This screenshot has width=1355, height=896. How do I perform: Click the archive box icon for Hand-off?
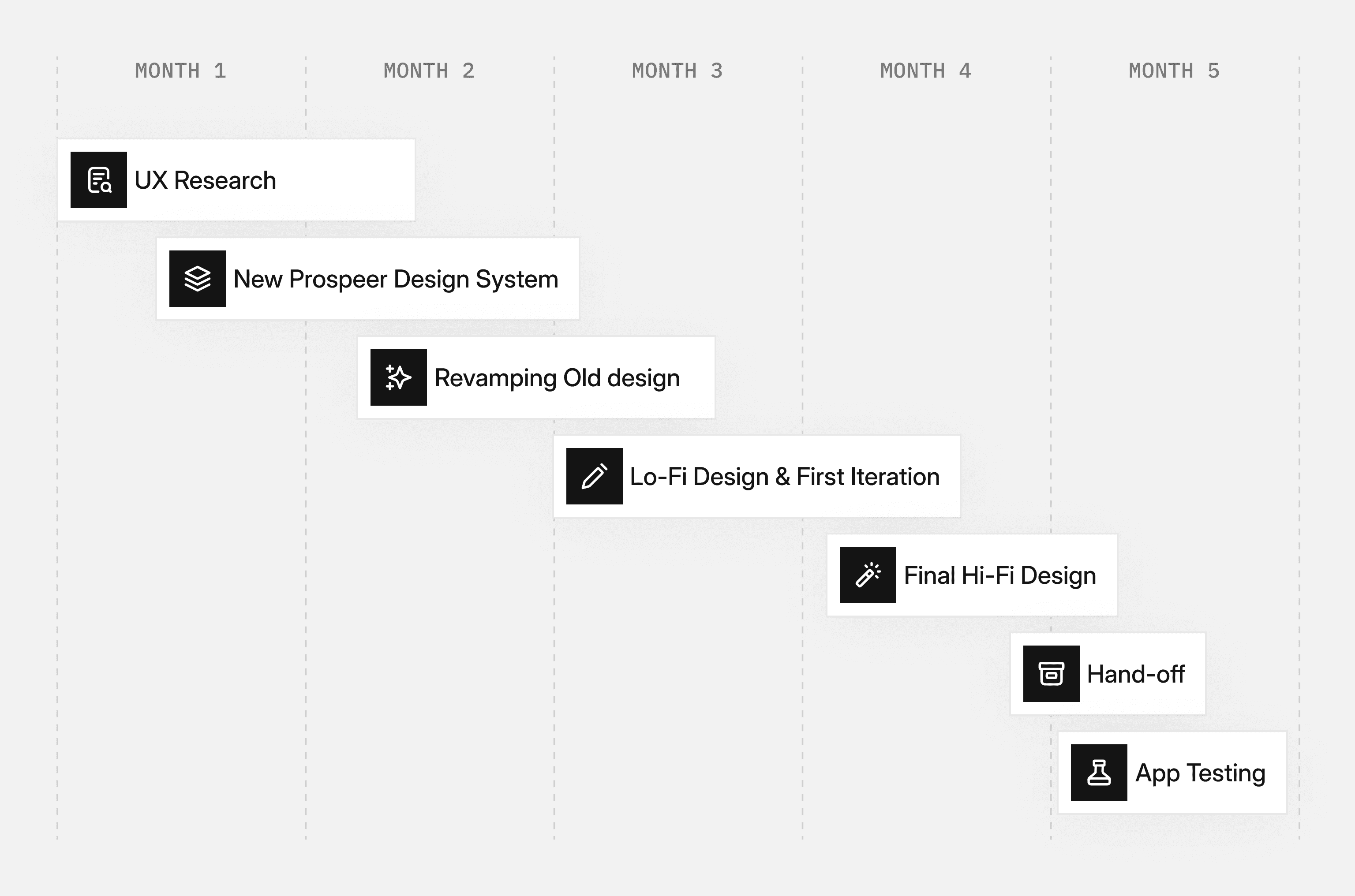1052,674
